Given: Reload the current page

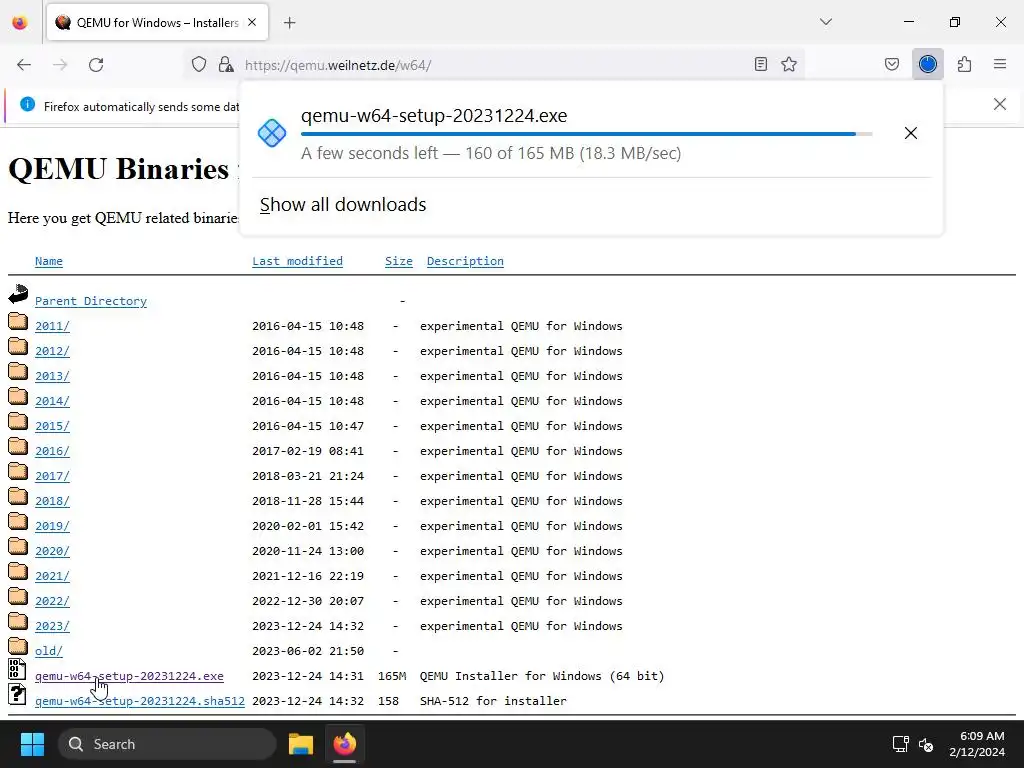Looking at the screenshot, I should (x=96, y=65).
